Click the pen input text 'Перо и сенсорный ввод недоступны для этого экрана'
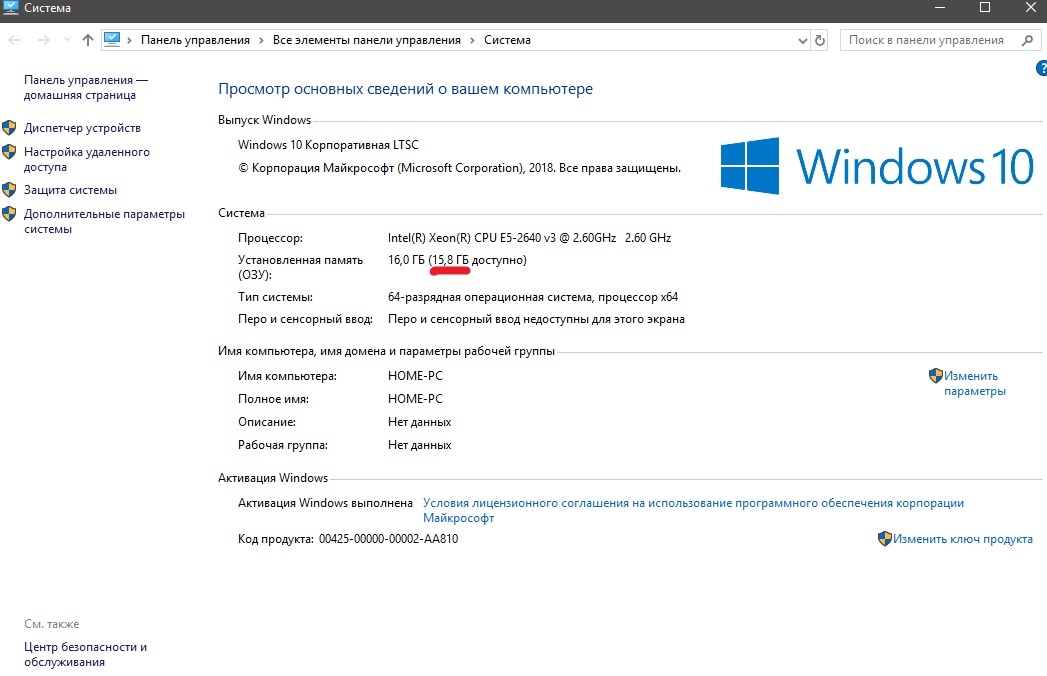This screenshot has height=676, width=1047. click(x=536, y=319)
